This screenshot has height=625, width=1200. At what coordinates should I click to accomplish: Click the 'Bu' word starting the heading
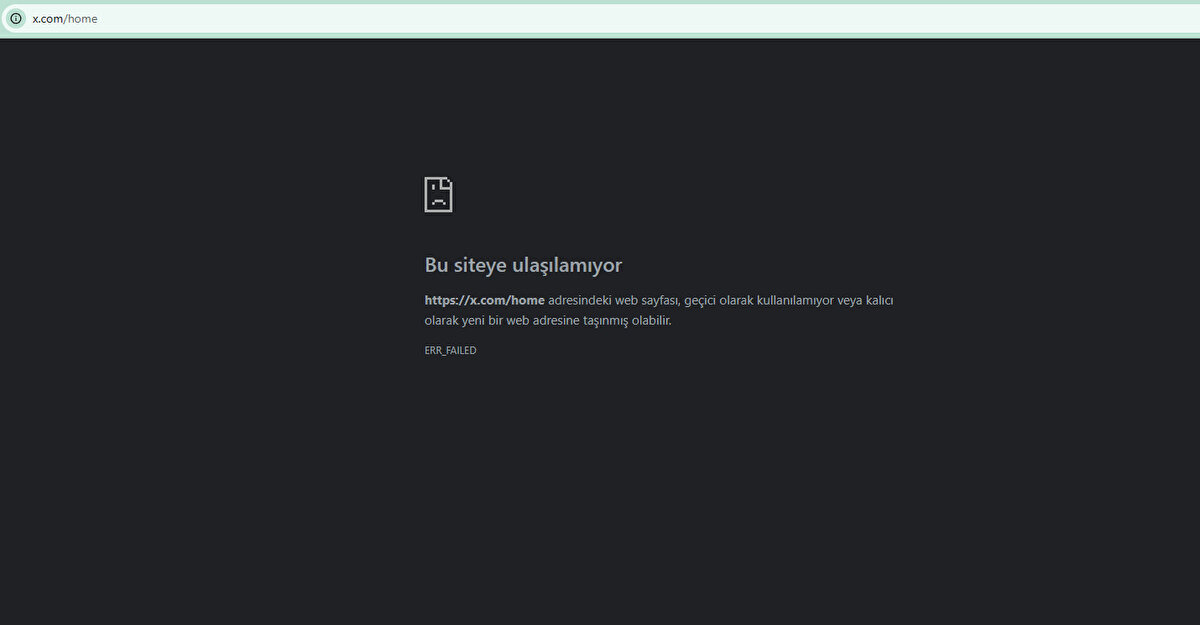(x=436, y=265)
